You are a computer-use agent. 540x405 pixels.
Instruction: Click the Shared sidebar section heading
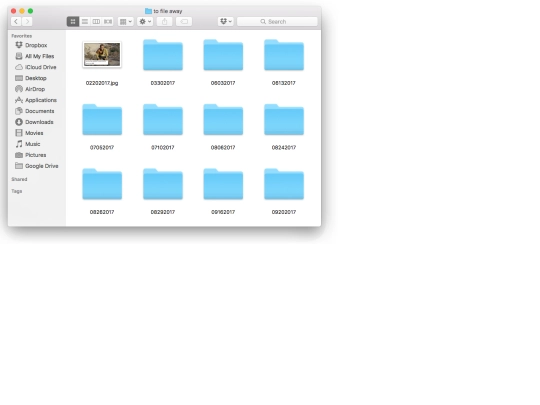[19, 179]
